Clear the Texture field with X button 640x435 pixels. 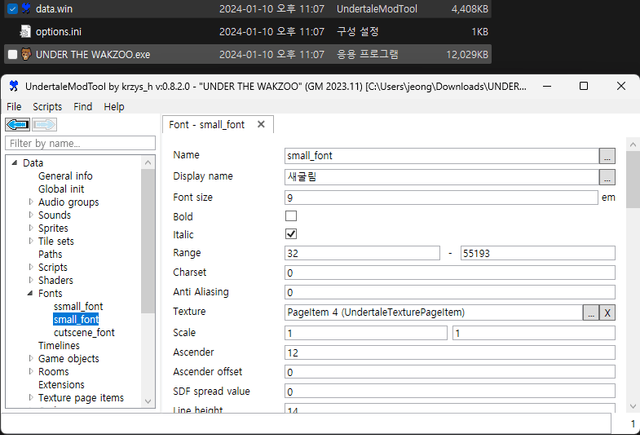(607, 313)
